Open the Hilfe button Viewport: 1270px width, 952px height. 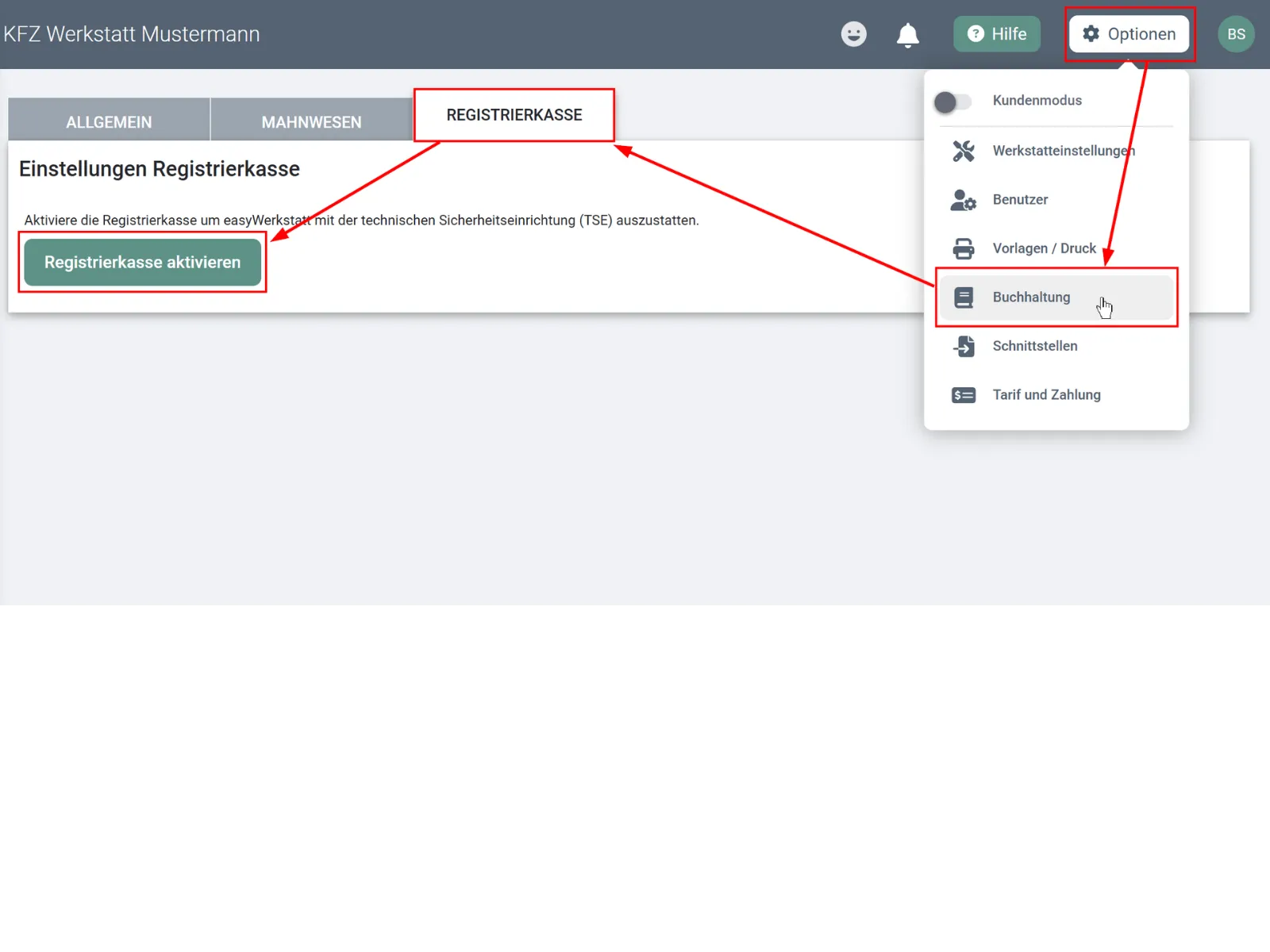[997, 34]
